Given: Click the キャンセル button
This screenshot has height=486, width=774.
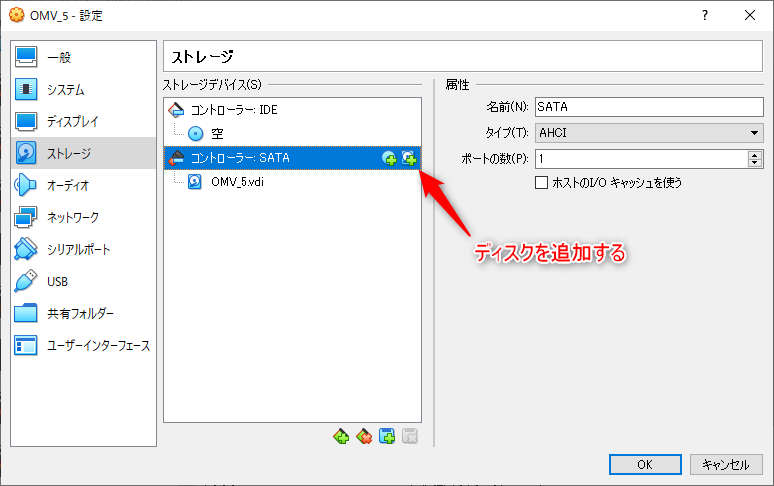Looking at the screenshot, I should click(x=726, y=464).
